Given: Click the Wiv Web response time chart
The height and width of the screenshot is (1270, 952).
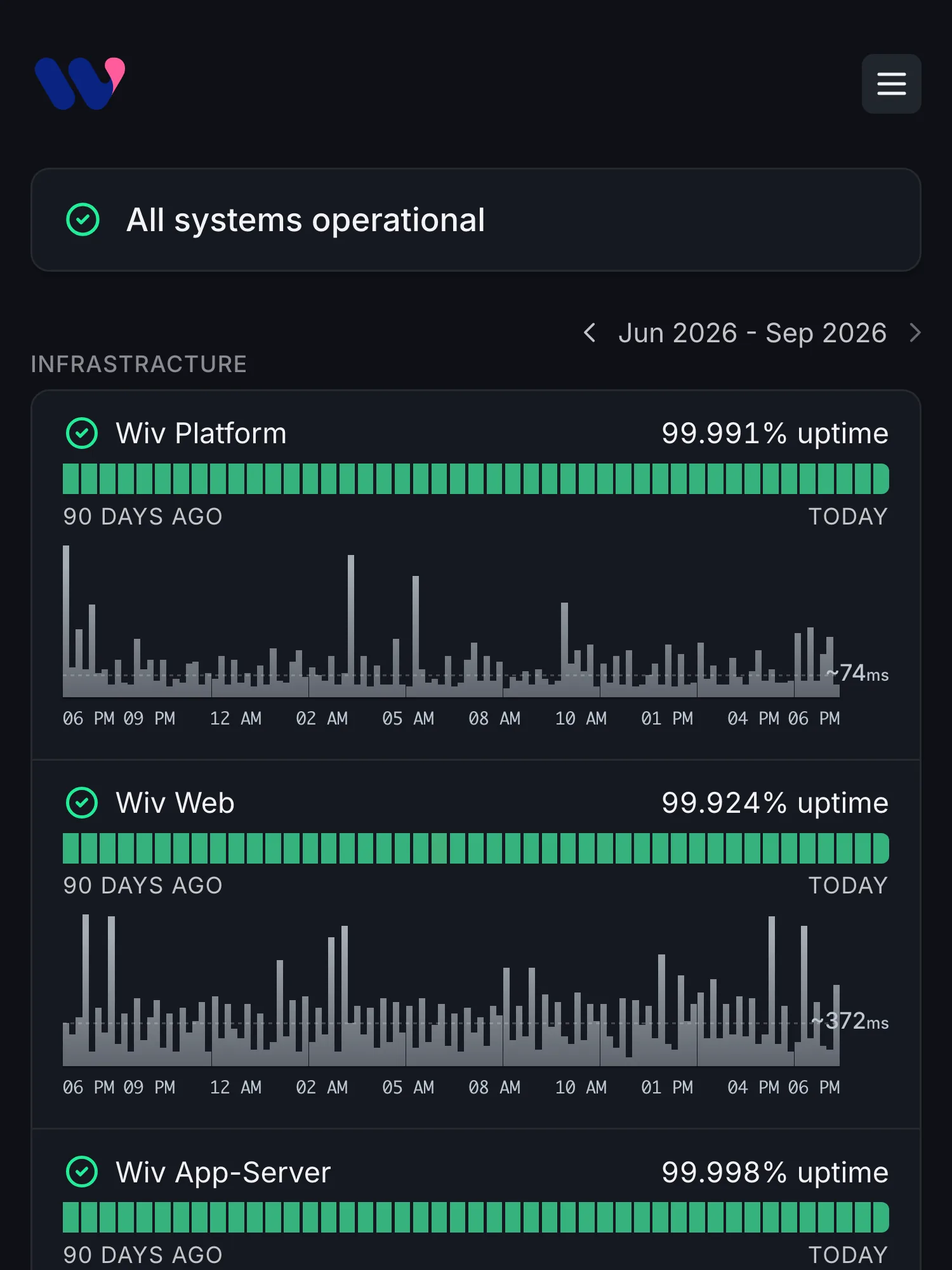Looking at the screenshot, I should [x=451, y=990].
